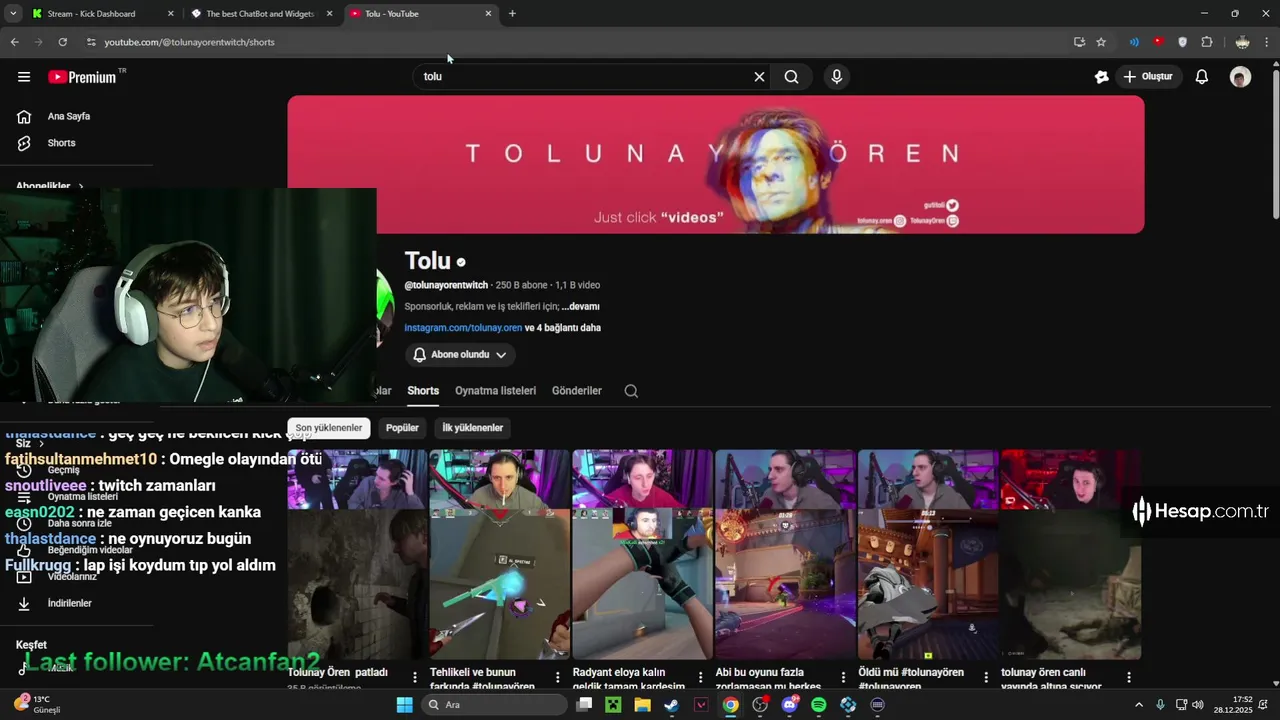
Task: Open the Chrome profile avatar
Action: tap(1242, 42)
